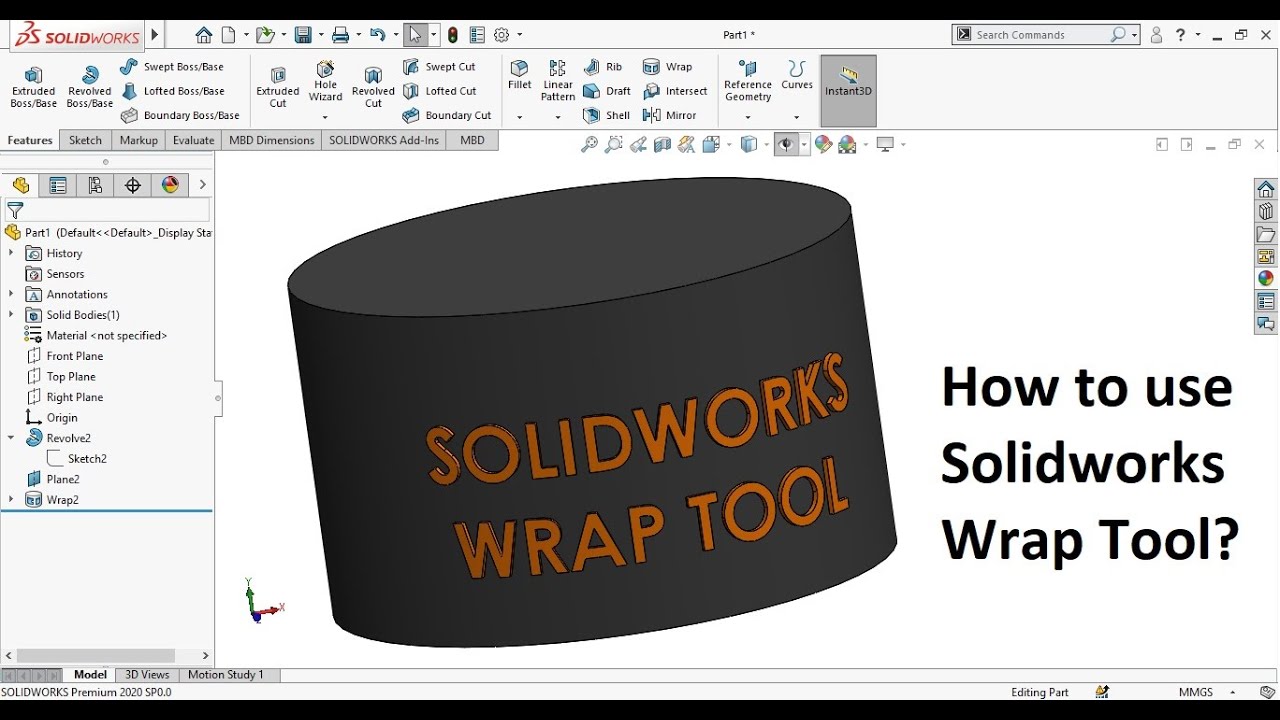This screenshot has width=1280, height=720.
Task: Open the Wrap tool
Action: pyautogui.click(x=667, y=67)
